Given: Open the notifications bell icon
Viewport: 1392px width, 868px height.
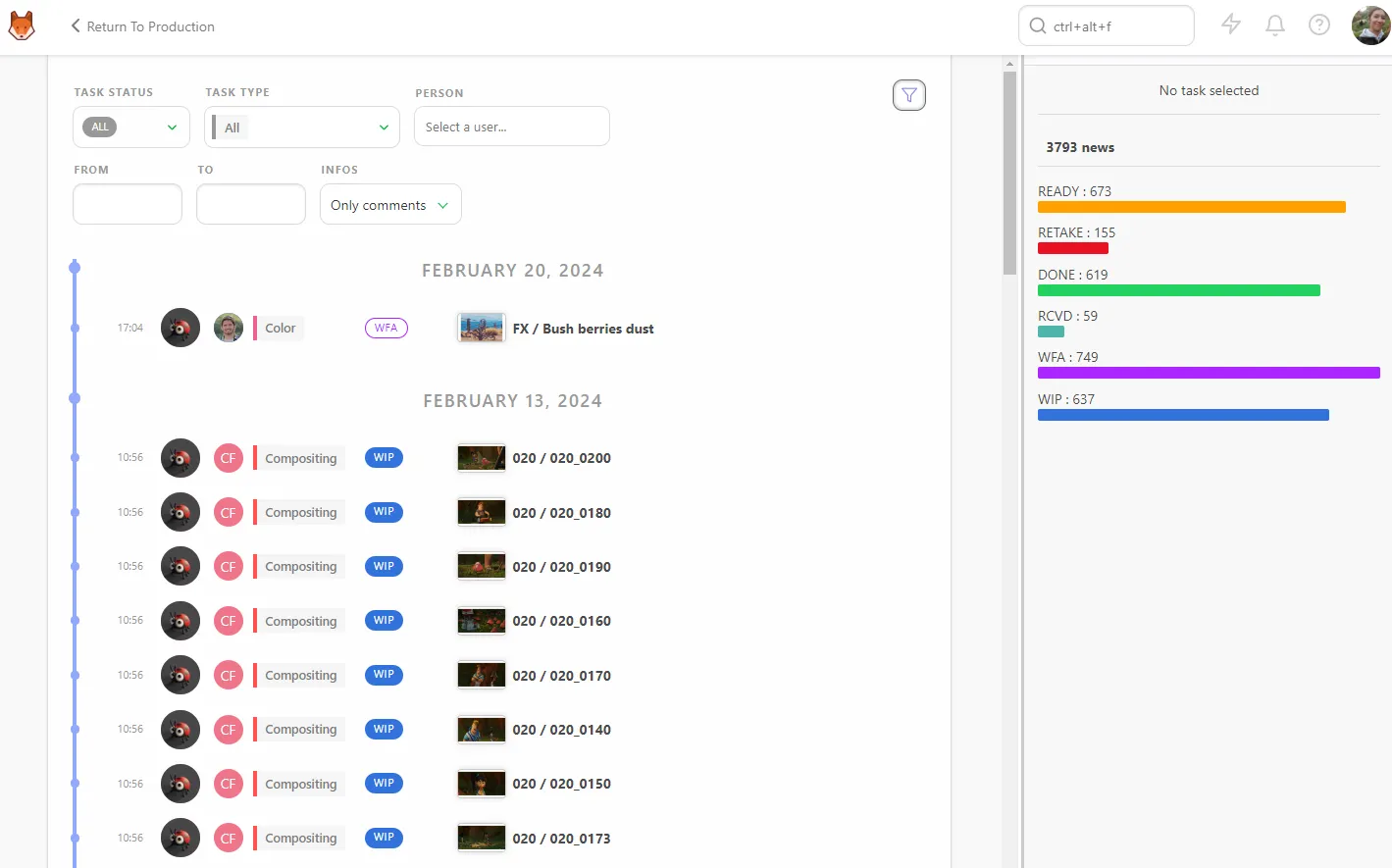Looking at the screenshot, I should (x=1275, y=26).
